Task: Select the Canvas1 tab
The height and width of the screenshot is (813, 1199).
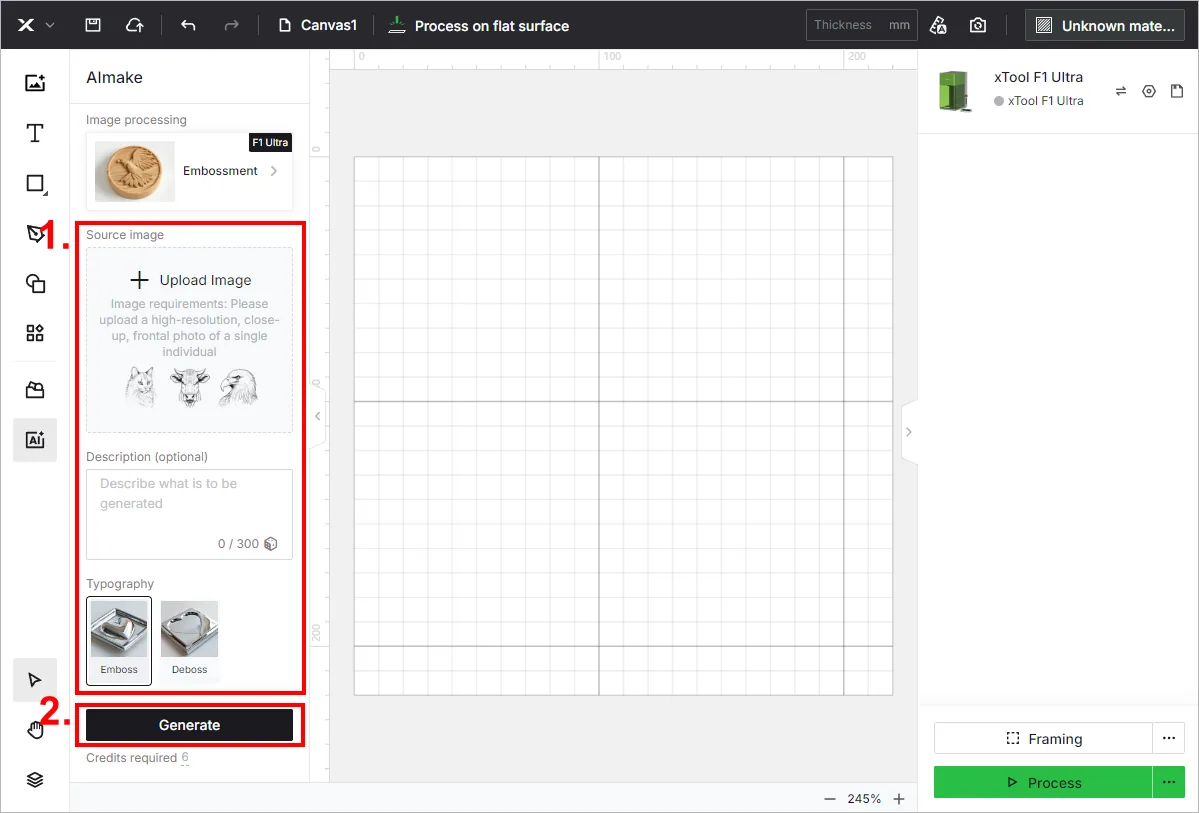Action: [x=317, y=25]
